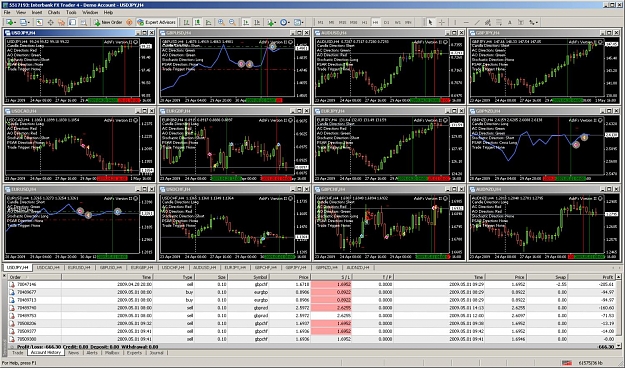Select the Equidistant Channel tool
The width and height of the screenshot is (625, 368).
click(487, 22)
